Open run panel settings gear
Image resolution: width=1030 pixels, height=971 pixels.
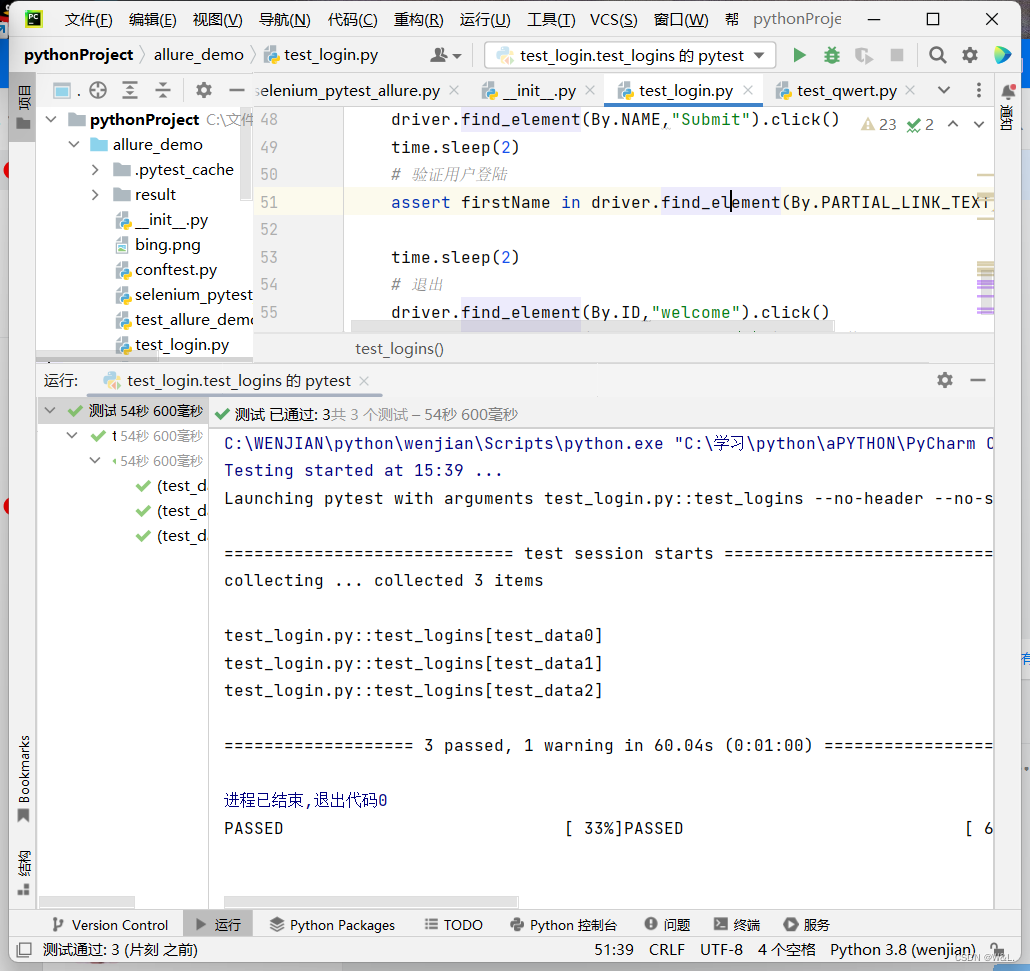tap(945, 380)
